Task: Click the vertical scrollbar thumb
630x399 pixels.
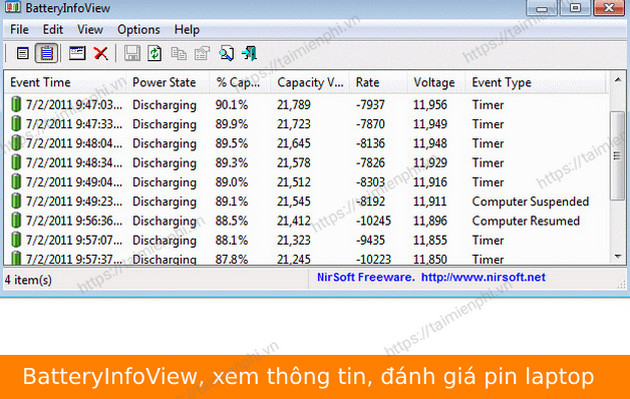Action: pyautogui.click(x=618, y=156)
